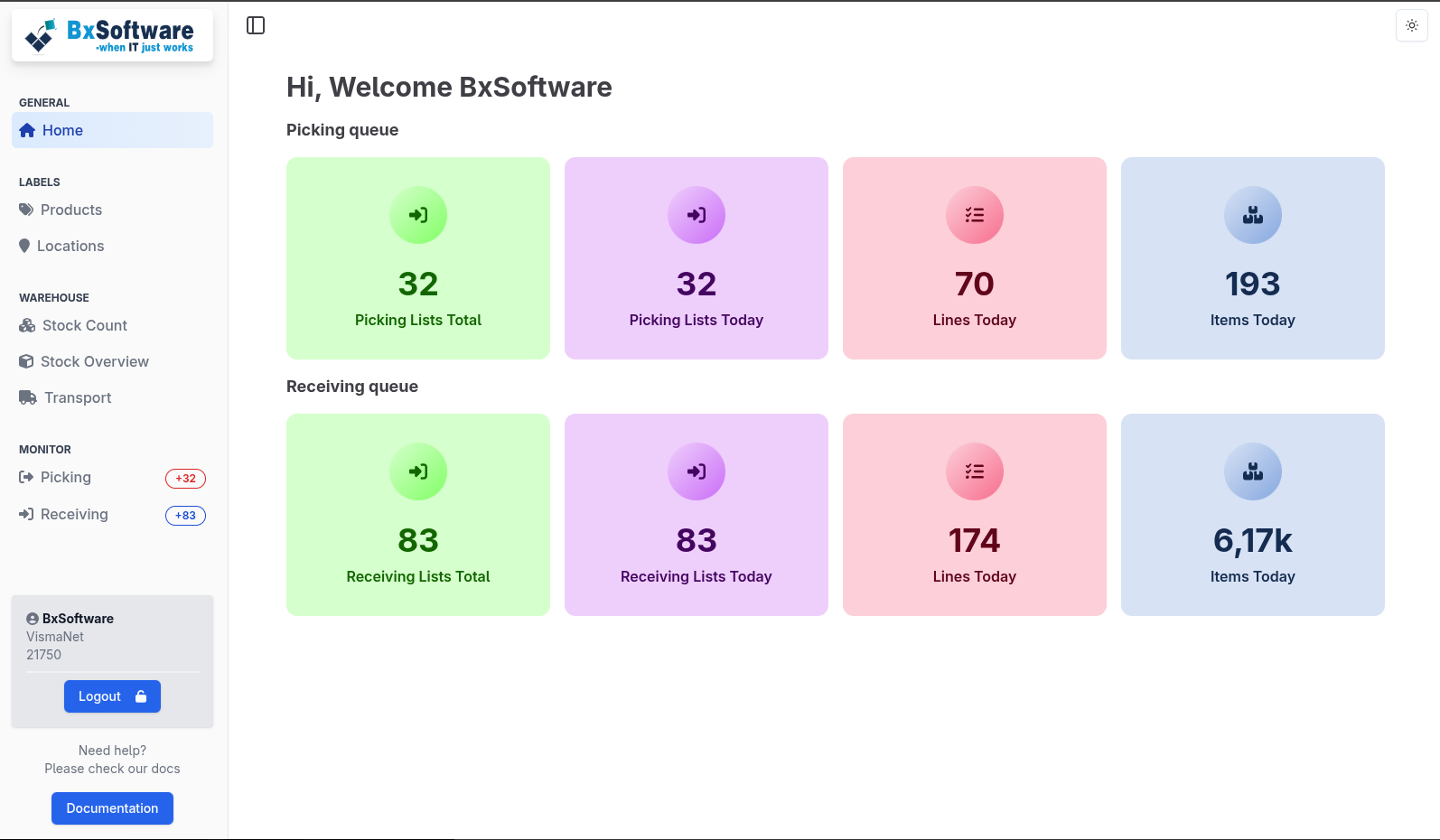Open Products labels page
Viewport: 1440px width, 840px height.
(70, 210)
